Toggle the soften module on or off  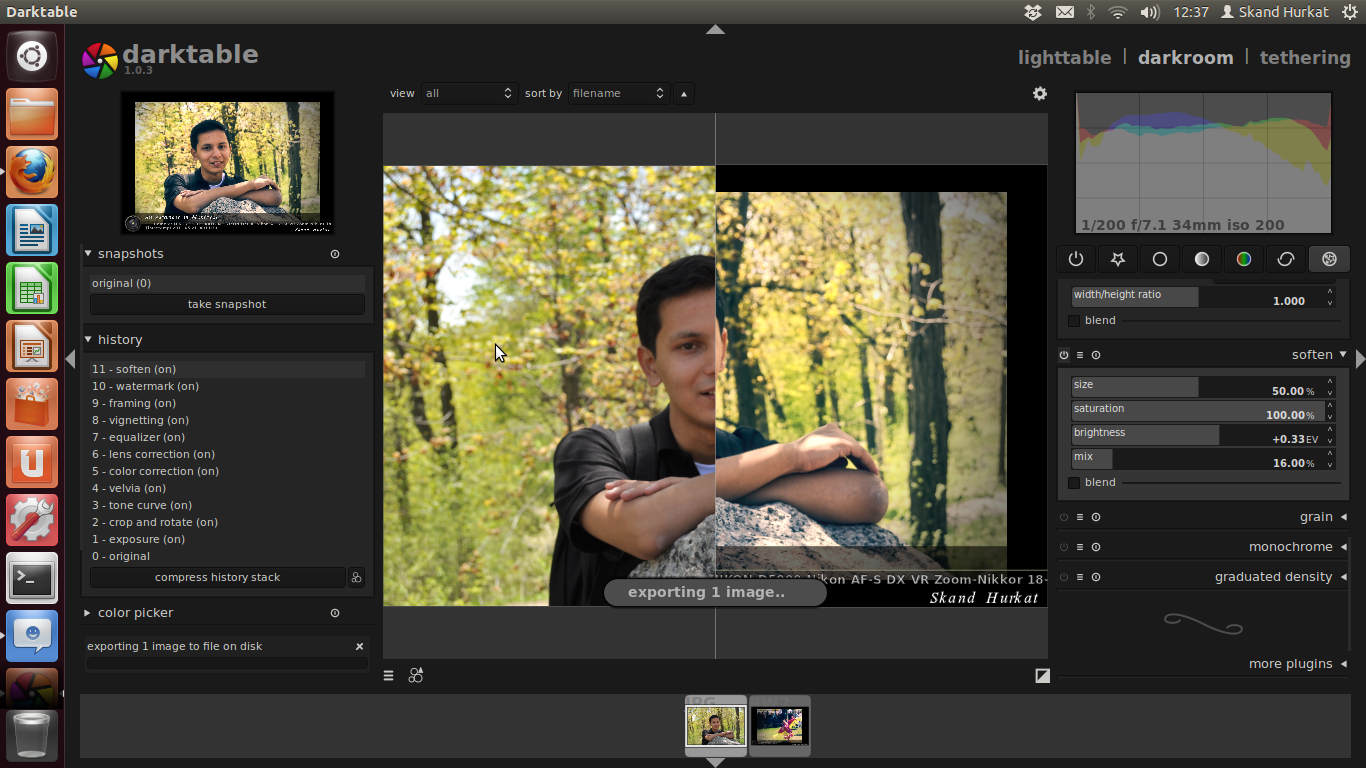pyautogui.click(x=1064, y=355)
